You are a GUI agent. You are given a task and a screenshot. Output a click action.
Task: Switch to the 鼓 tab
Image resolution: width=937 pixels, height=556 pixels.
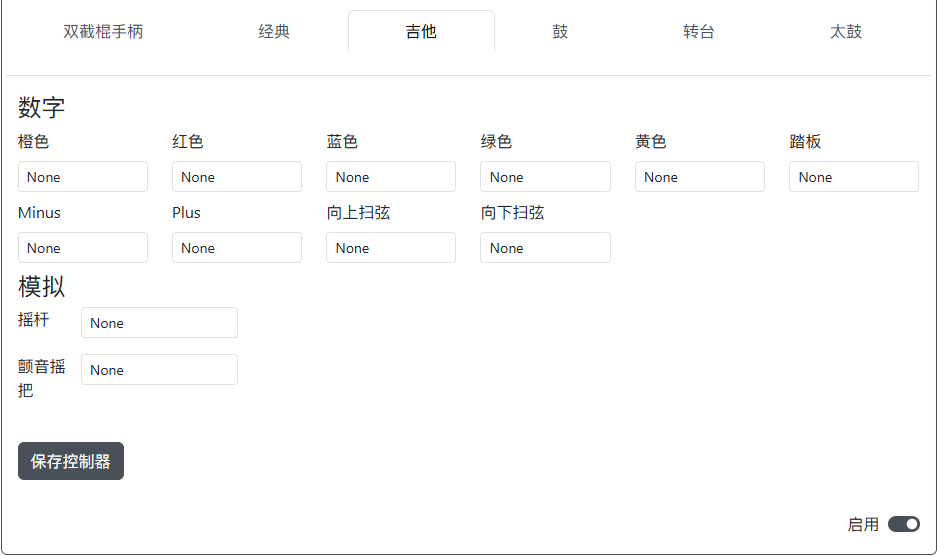click(560, 32)
